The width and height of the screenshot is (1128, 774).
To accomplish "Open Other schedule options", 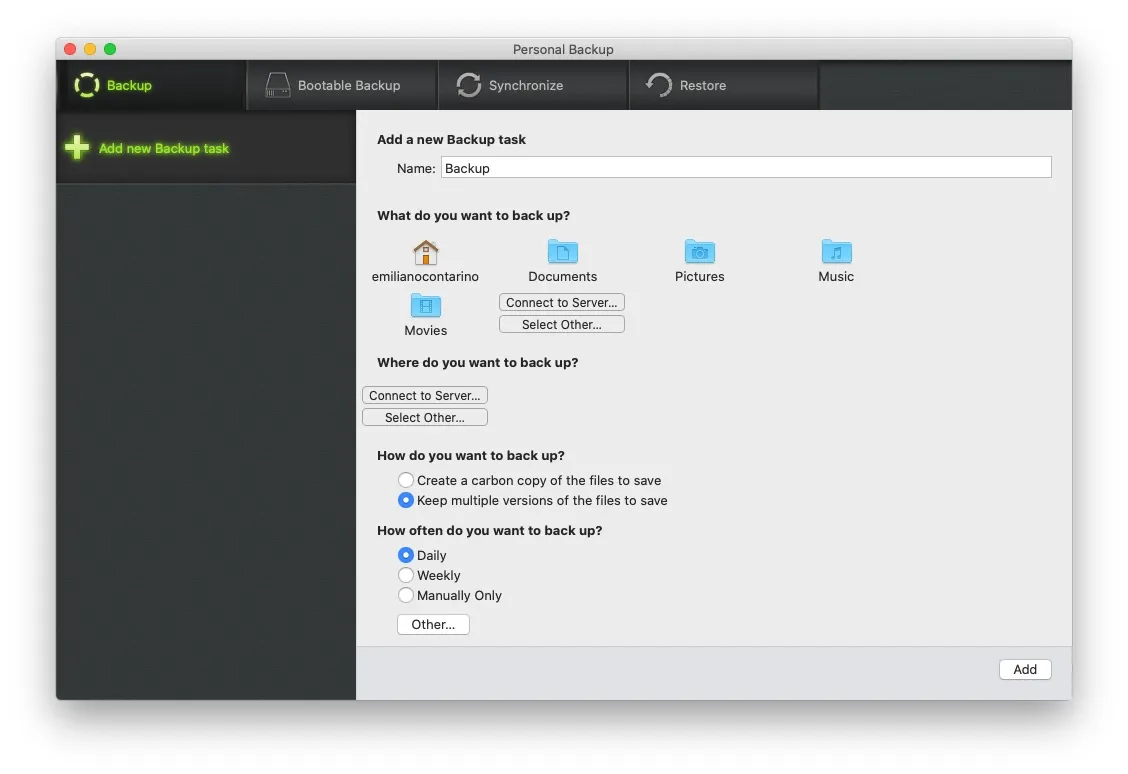I will [433, 624].
